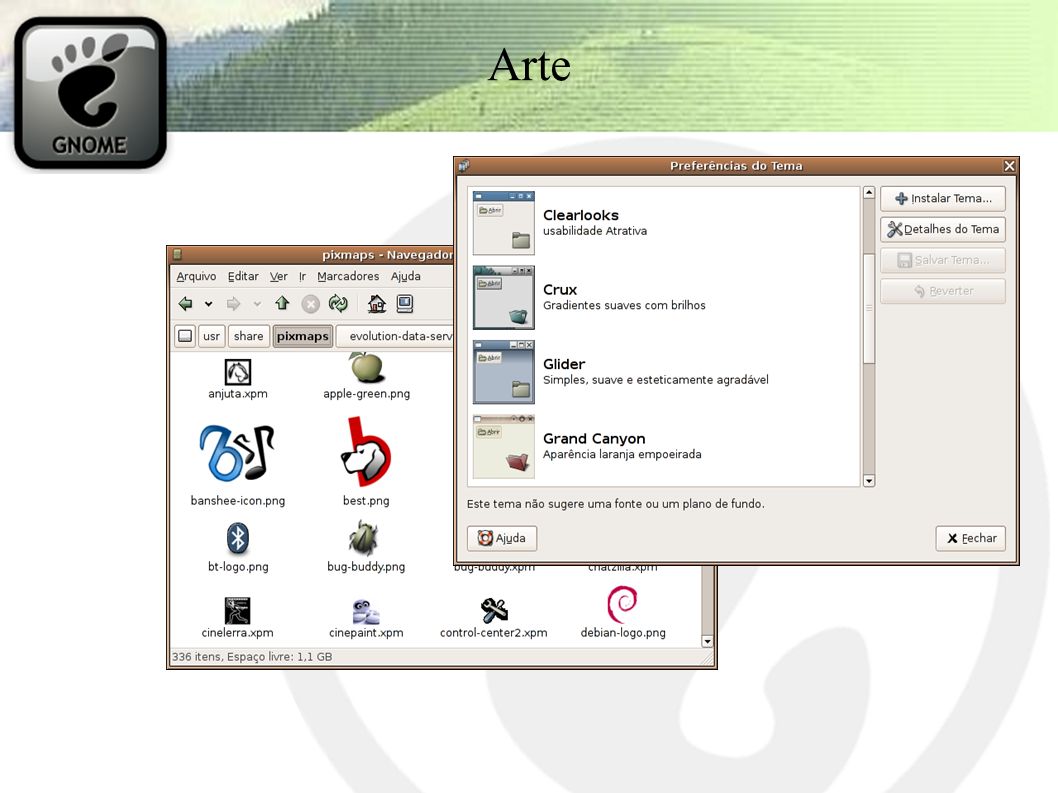Viewport: 1058px width, 793px height.
Task: Jump to the evolution-data-server path button
Action: [395, 336]
